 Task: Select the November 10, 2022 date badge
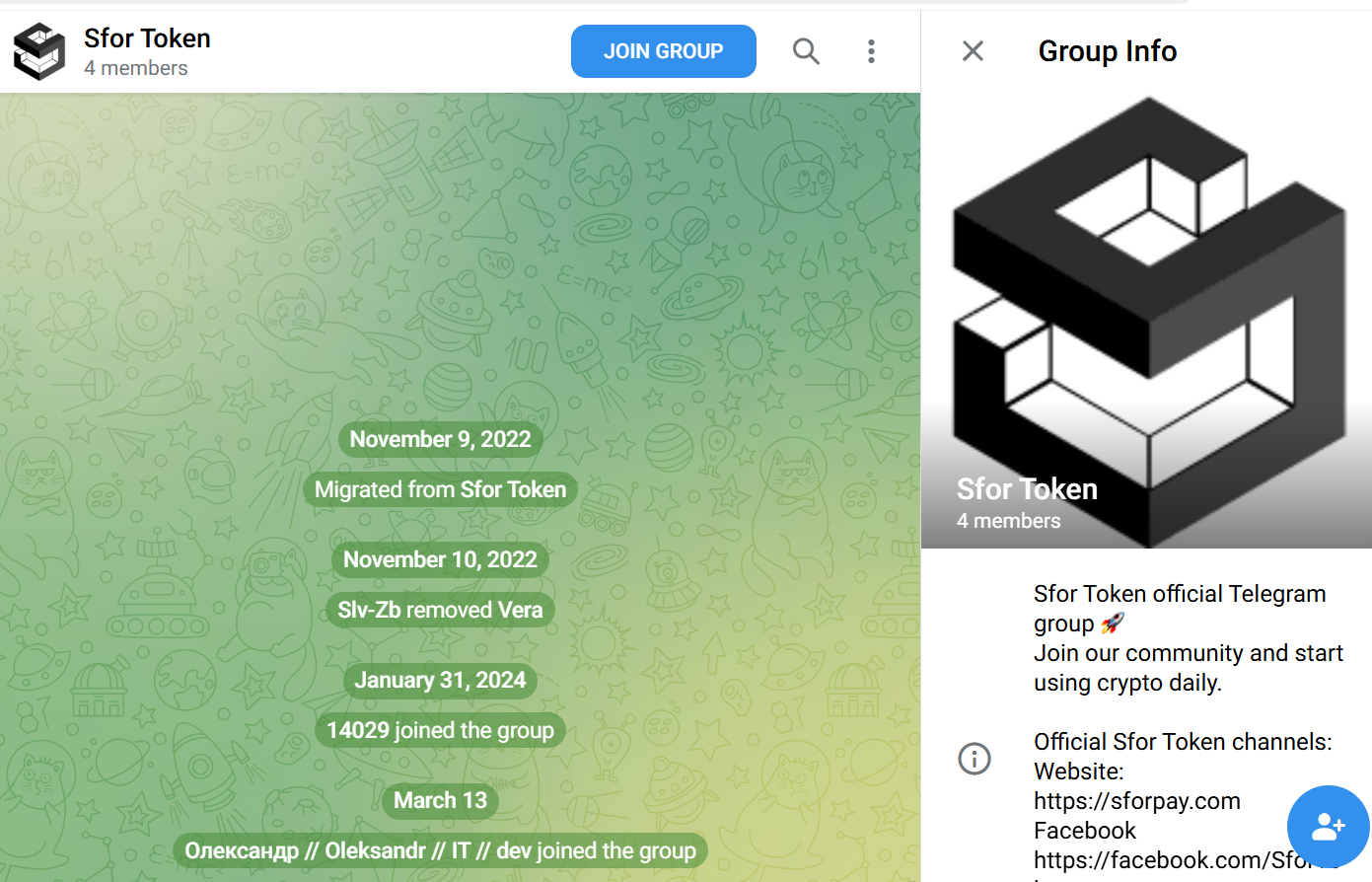440,560
